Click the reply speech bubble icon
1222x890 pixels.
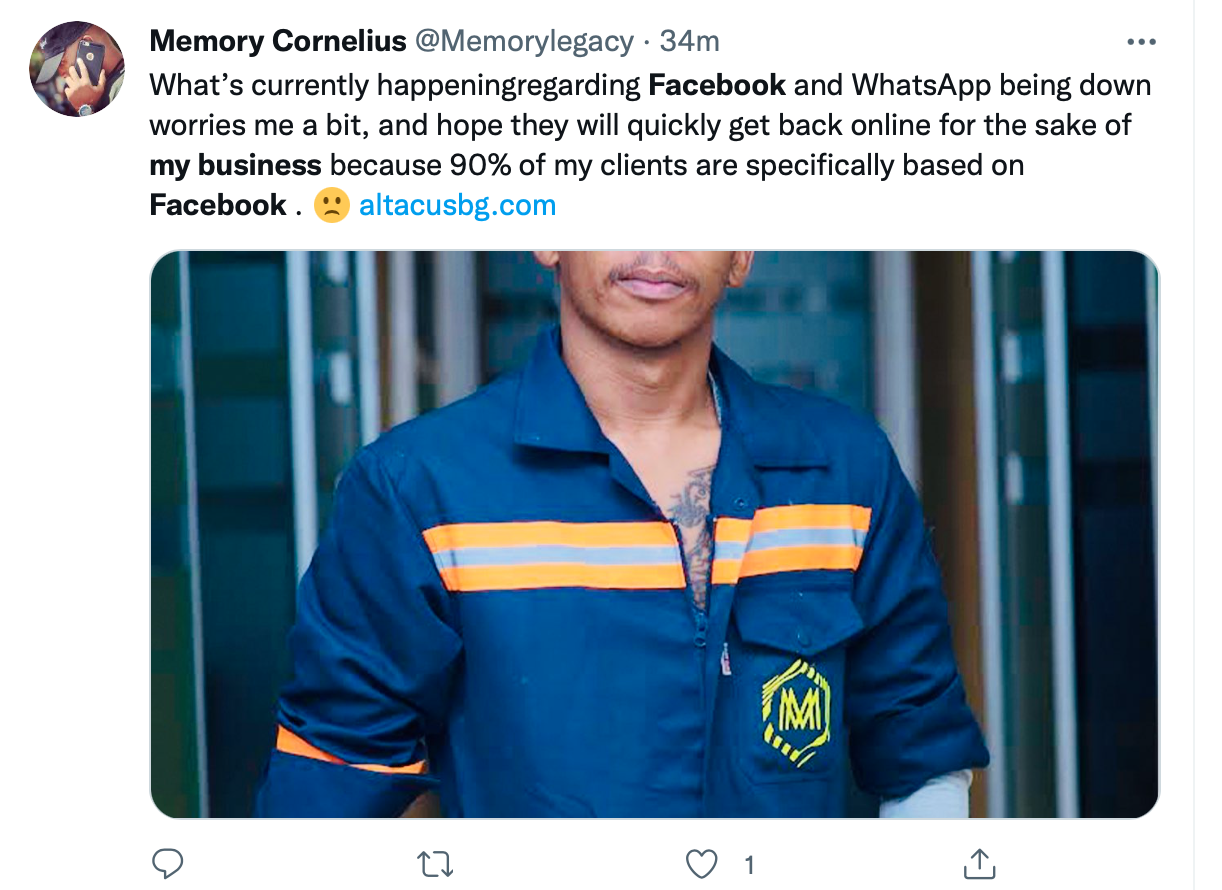[x=167, y=864]
